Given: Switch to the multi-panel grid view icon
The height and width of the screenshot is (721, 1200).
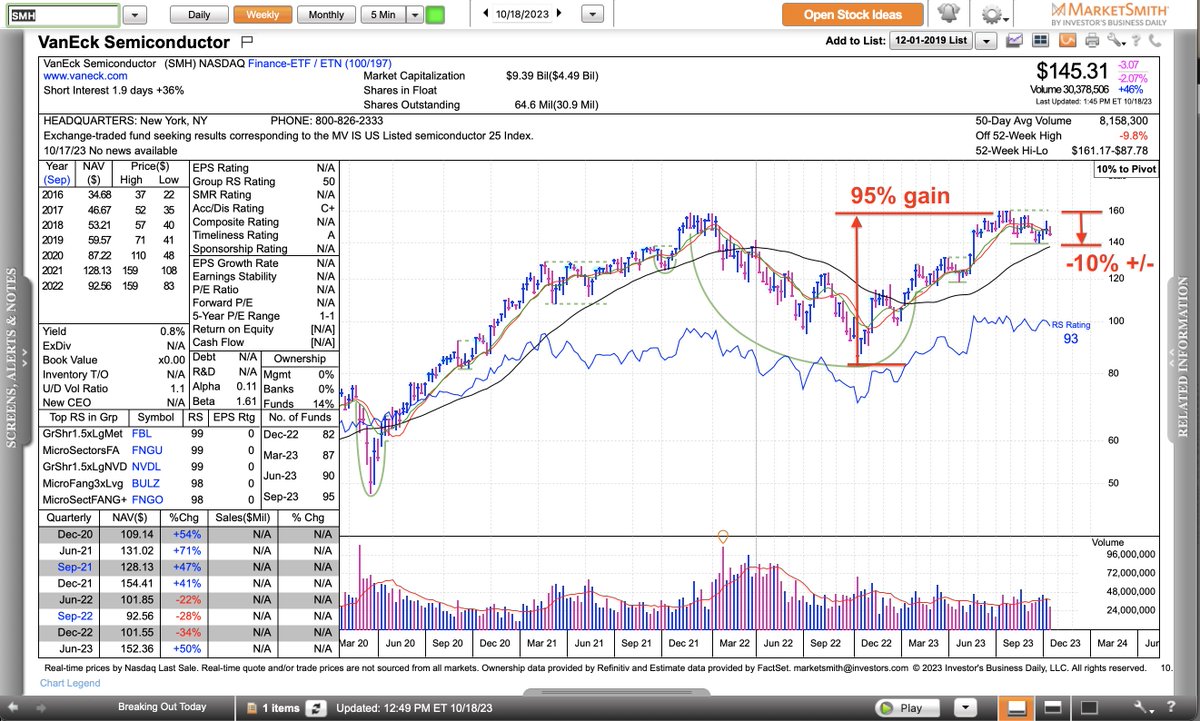Looking at the screenshot, I should [1041, 41].
